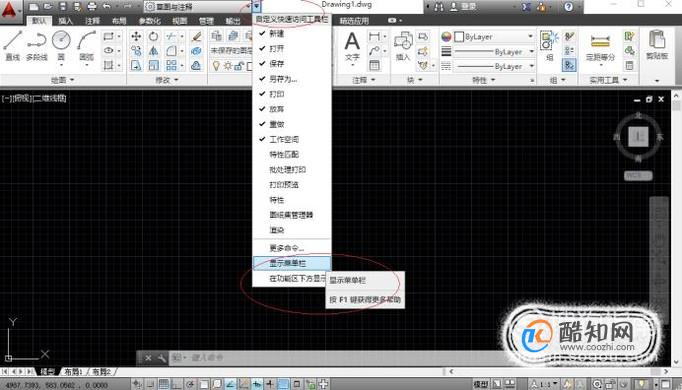Viewport: 682px width, 390px height.
Task: Select the Polyline (多段线) tool
Action: (37, 46)
